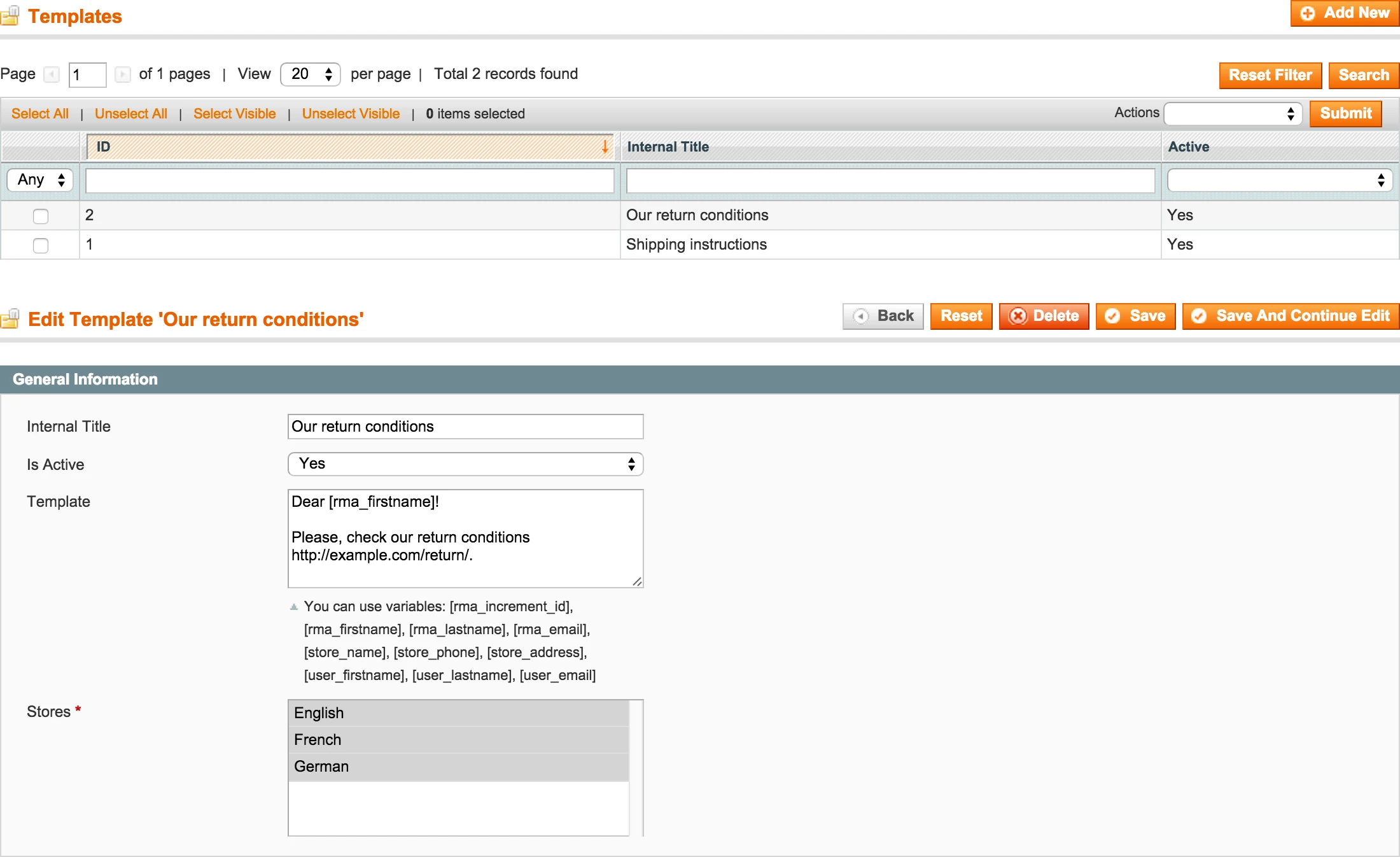Click the checkmark icon on Save button
The height and width of the screenshot is (857, 1400).
tap(1112, 316)
